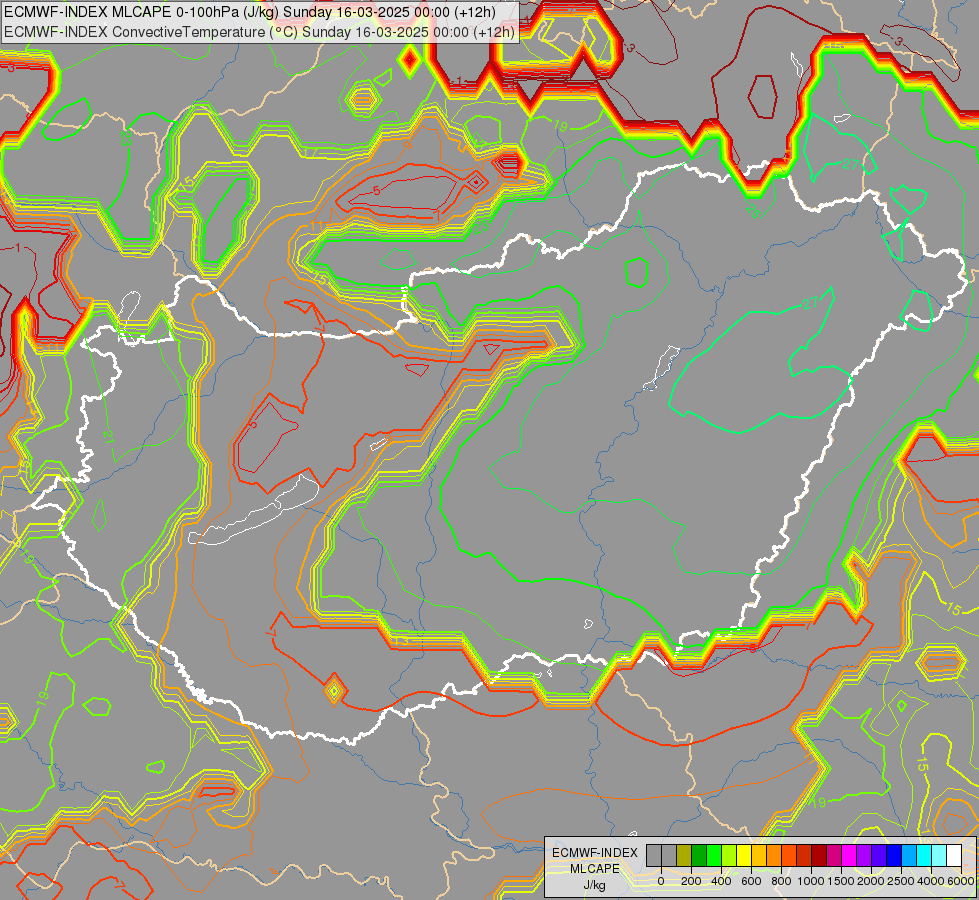Image resolution: width=979 pixels, height=900 pixels.
Task: Click the MLCAPE 0-100hPa title line
Action: point(250,12)
